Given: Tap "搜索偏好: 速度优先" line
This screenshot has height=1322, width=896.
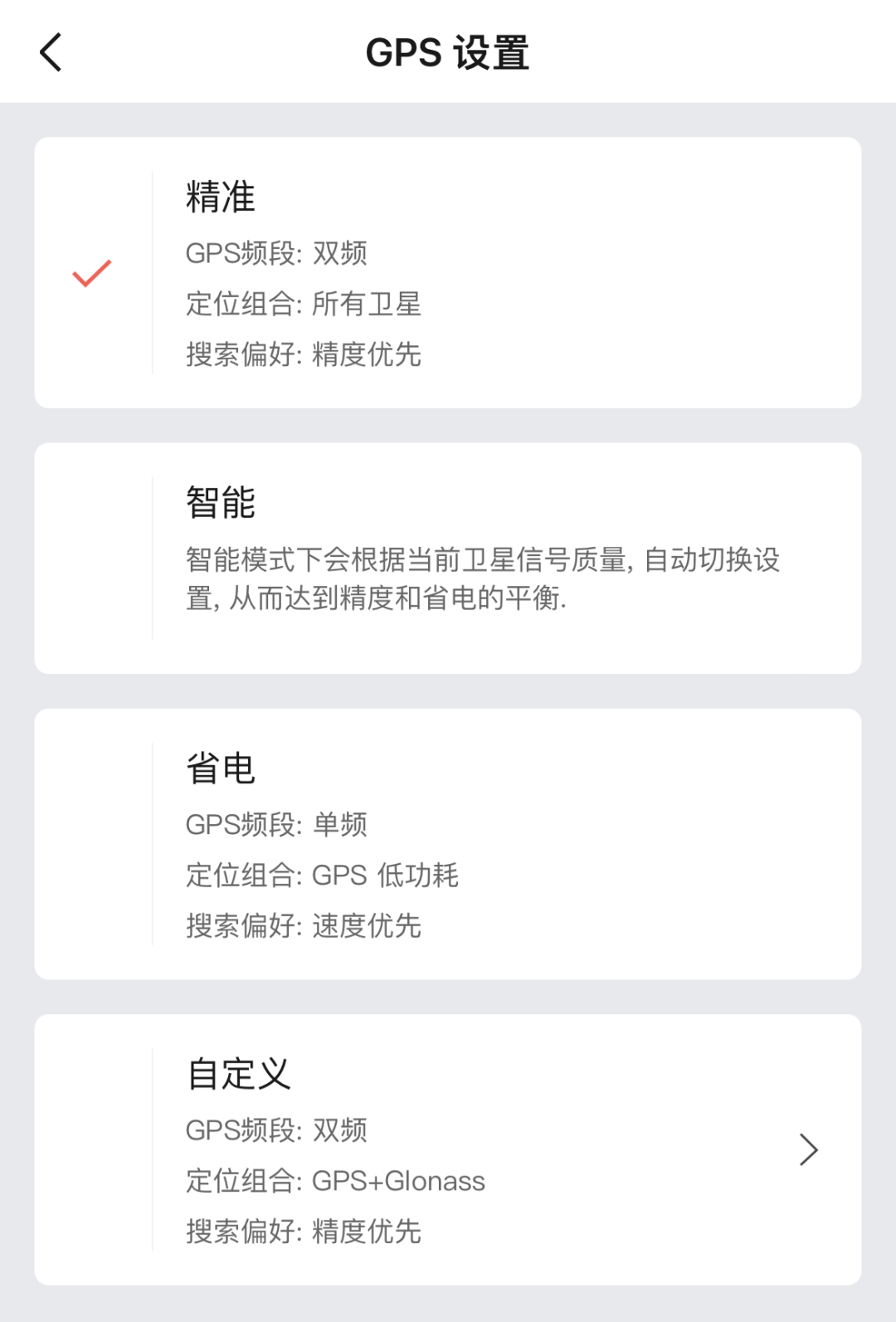Looking at the screenshot, I should [x=304, y=925].
